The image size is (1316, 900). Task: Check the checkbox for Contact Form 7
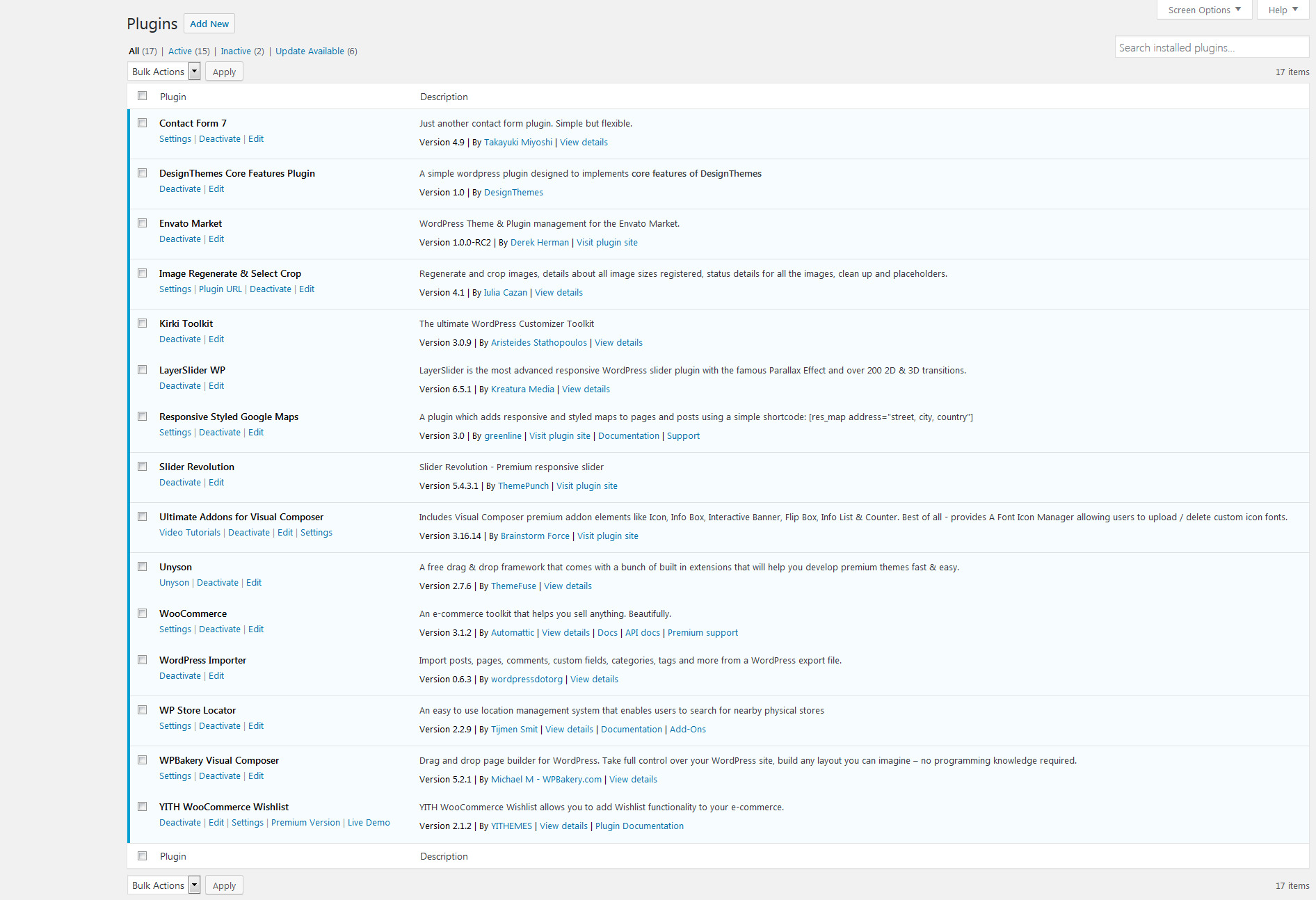[143, 122]
